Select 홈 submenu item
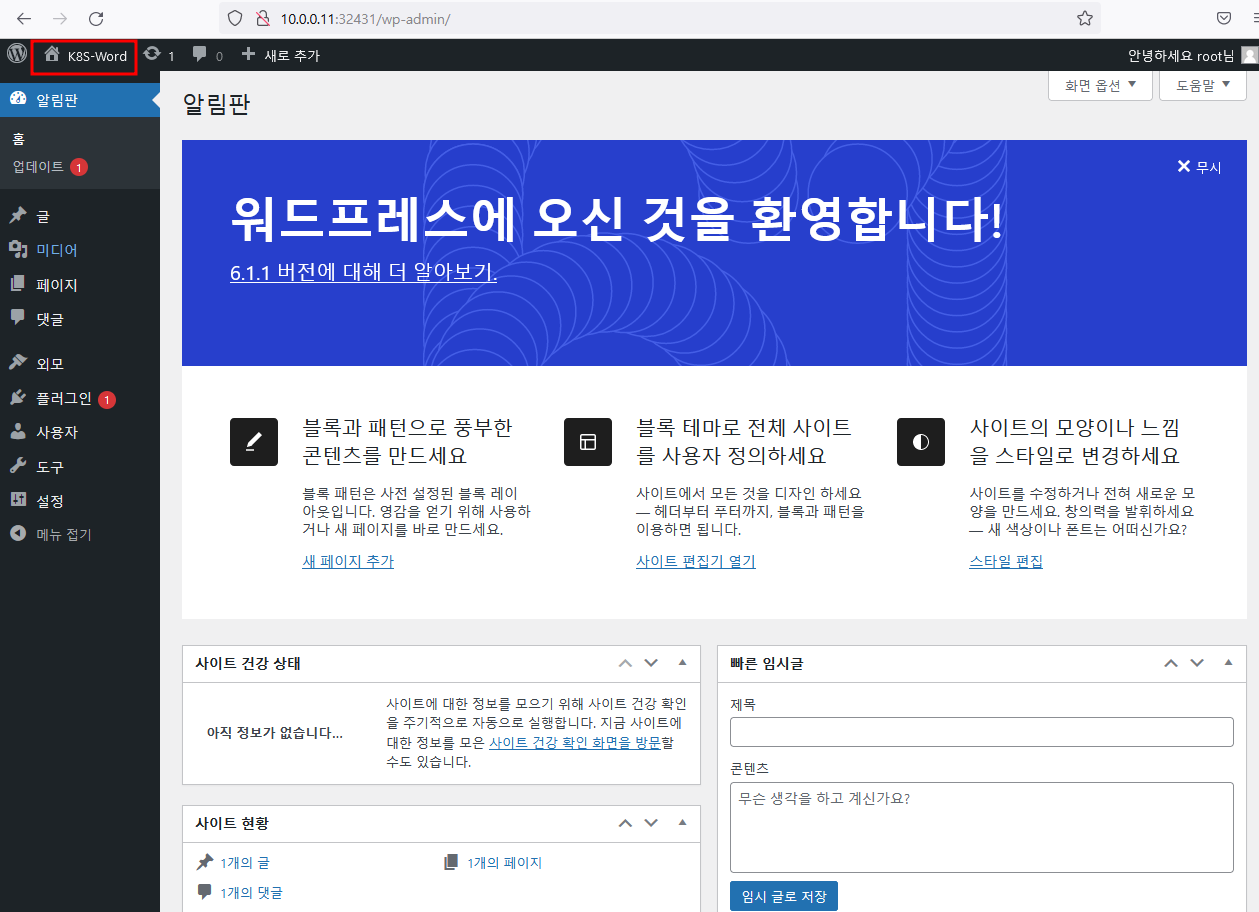The height and width of the screenshot is (912, 1259). click(x=18, y=139)
